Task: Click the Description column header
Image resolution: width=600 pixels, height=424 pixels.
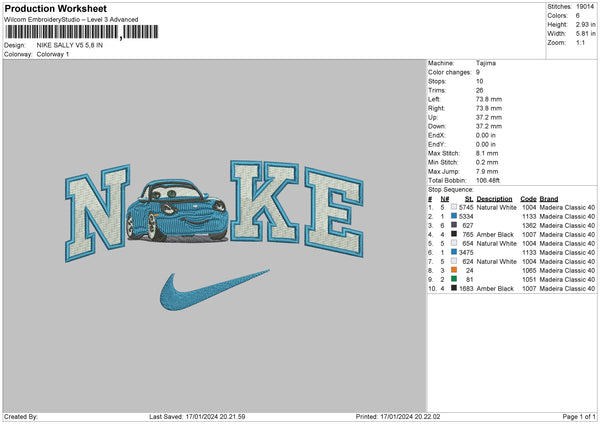Action: coord(495,198)
